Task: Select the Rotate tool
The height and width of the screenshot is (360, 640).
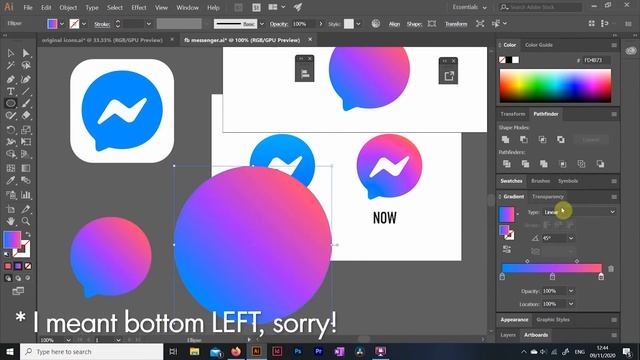Action: pyautogui.click(x=11, y=130)
